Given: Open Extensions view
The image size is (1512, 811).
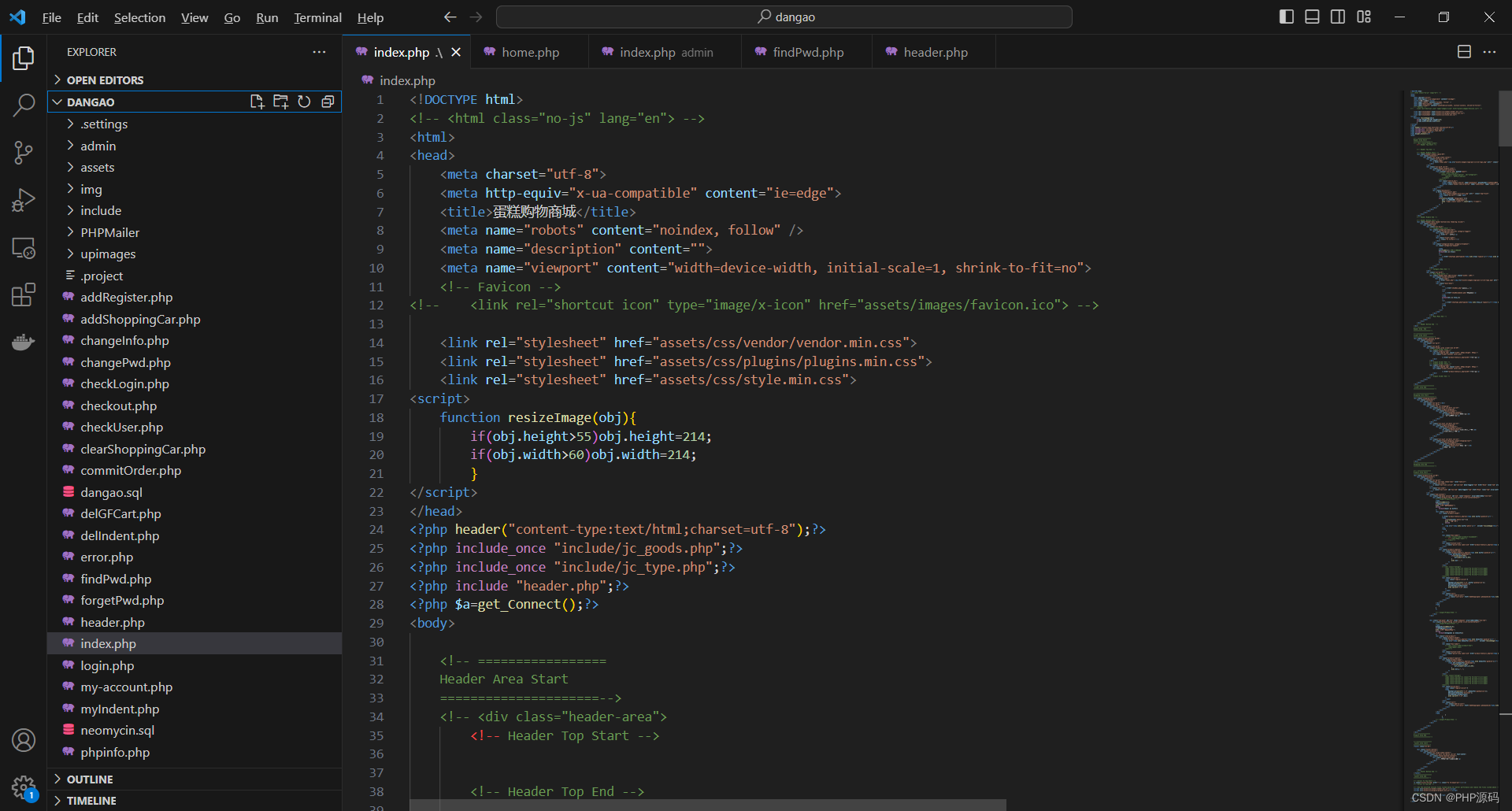Looking at the screenshot, I should coord(24,295).
